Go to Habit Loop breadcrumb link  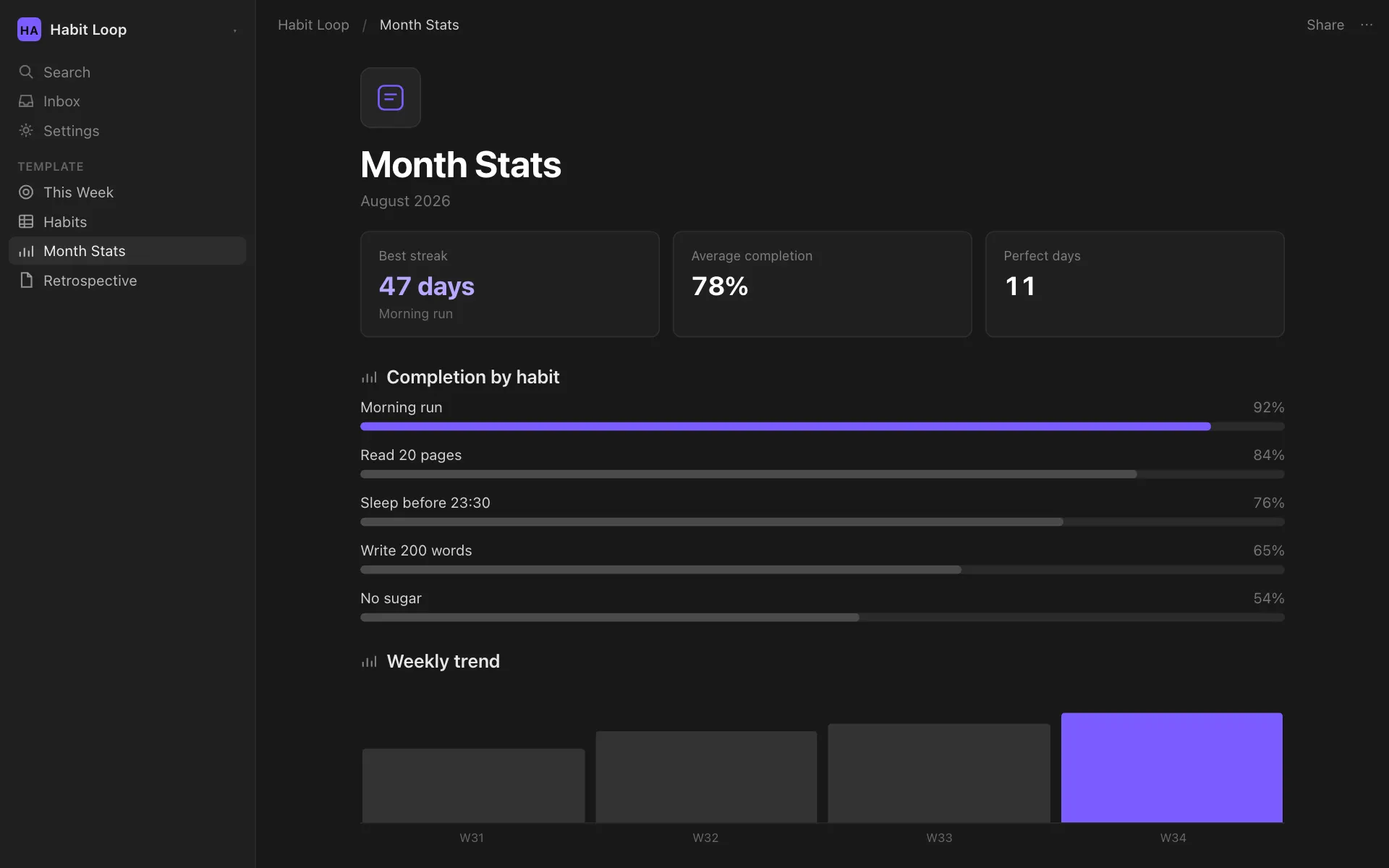point(313,25)
